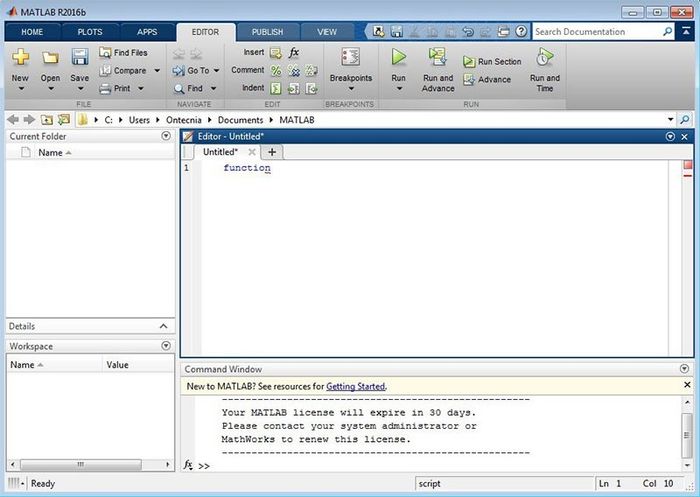Open Current Folder panel actions menu
This screenshot has width=700, height=497.
pos(165,135)
